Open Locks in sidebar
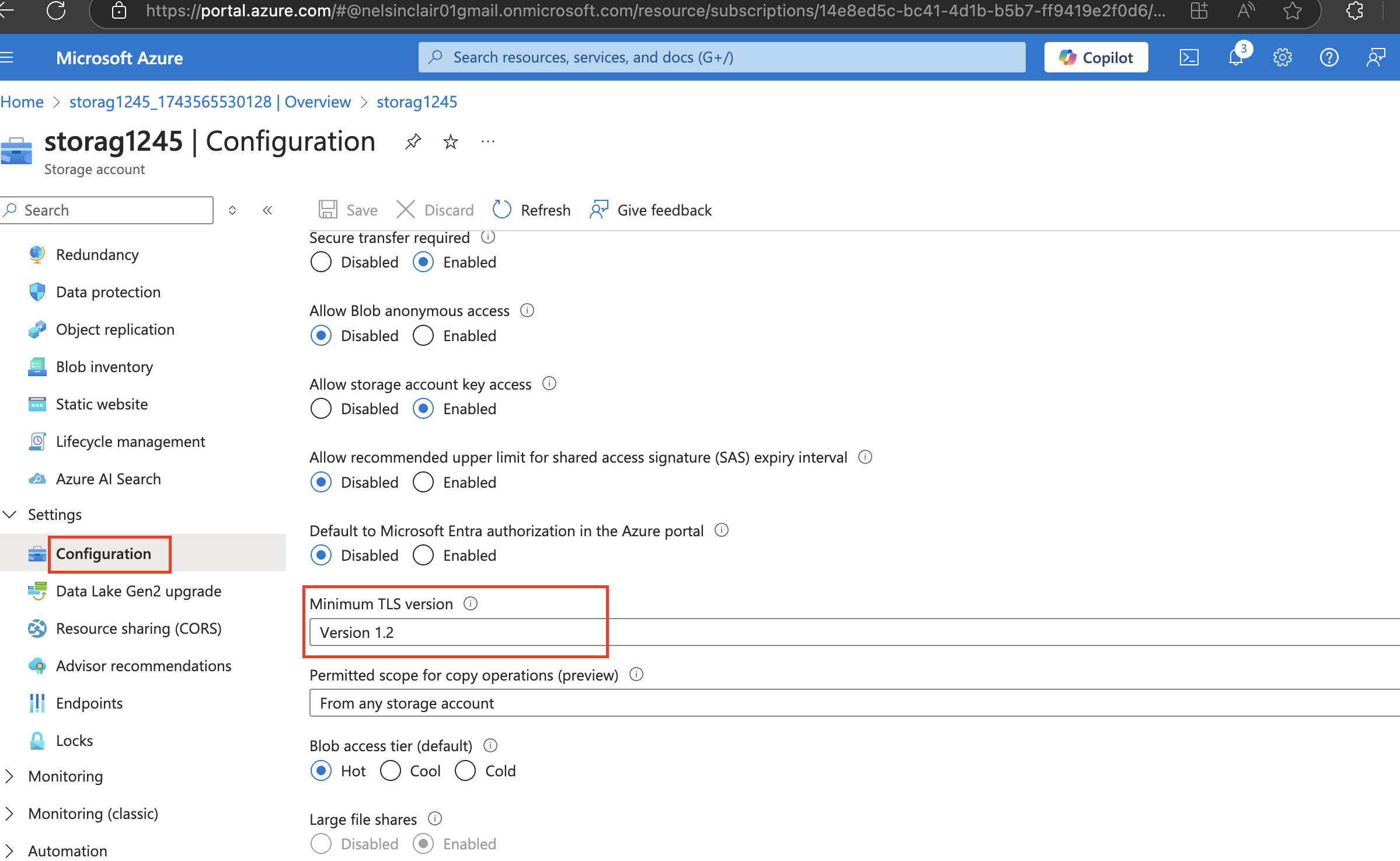The width and height of the screenshot is (1400, 861). [x=74, y=741]
